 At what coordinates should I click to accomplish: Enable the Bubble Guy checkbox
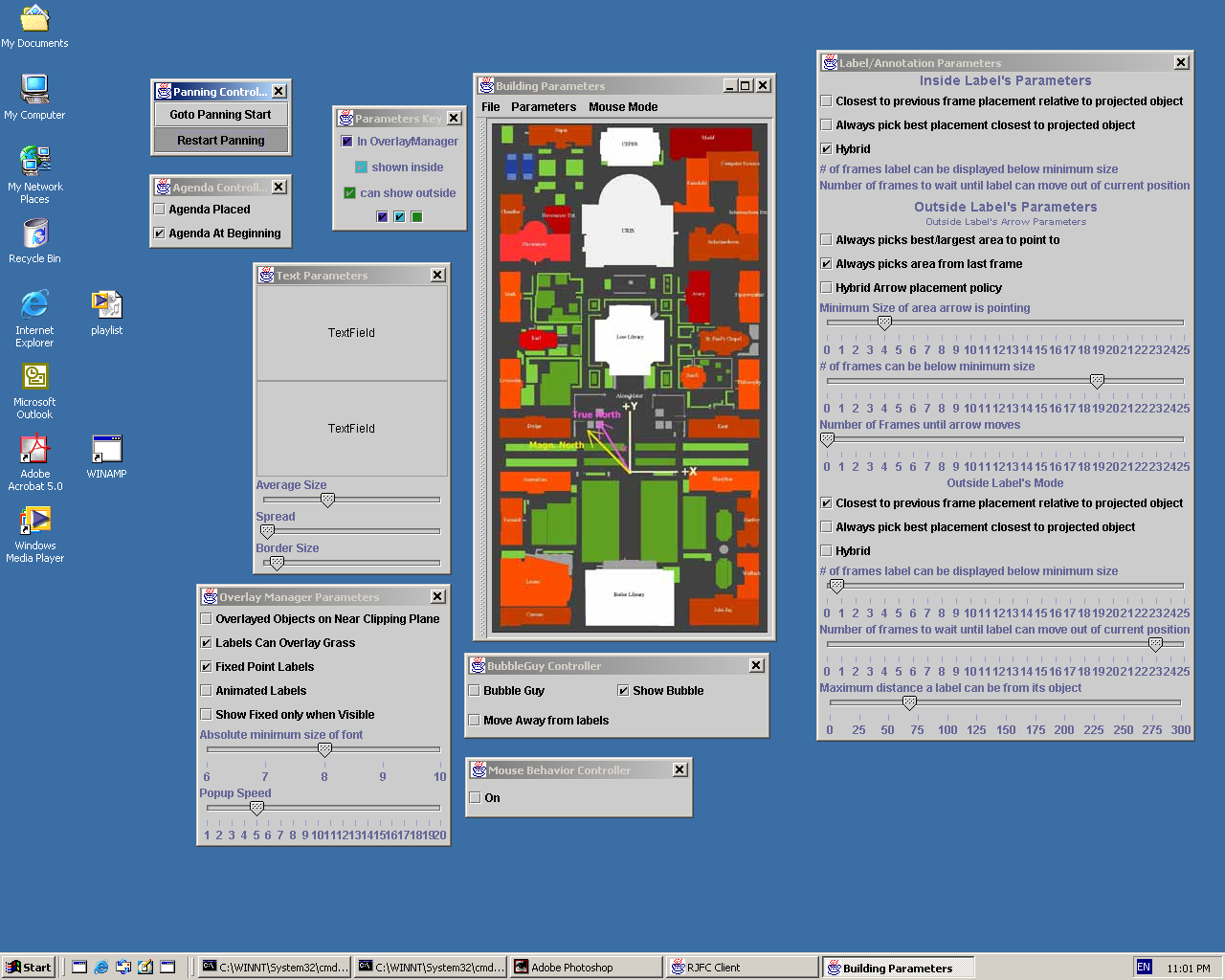coord(474,690)
